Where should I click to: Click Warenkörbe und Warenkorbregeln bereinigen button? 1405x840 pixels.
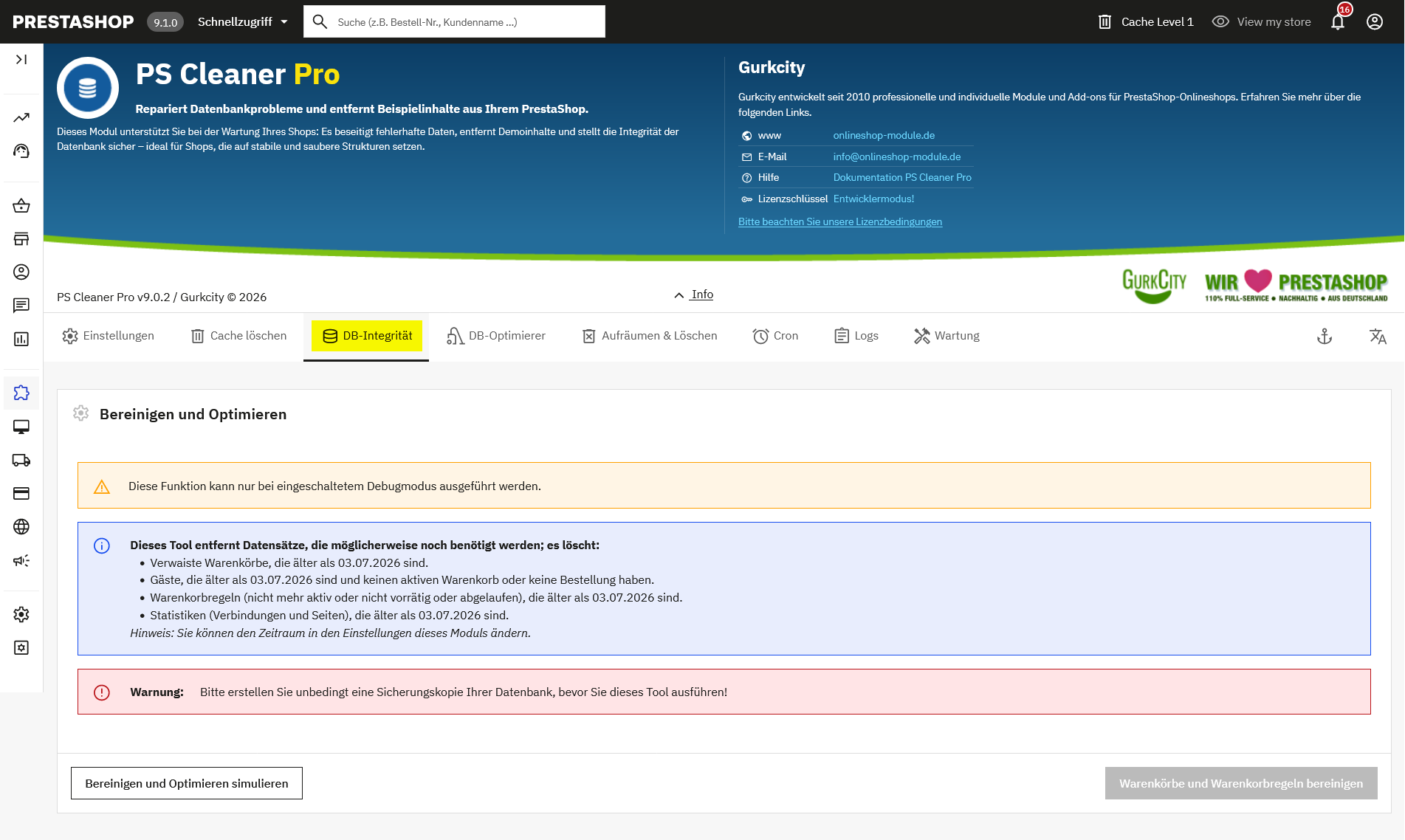click(x=1241, y=783)
